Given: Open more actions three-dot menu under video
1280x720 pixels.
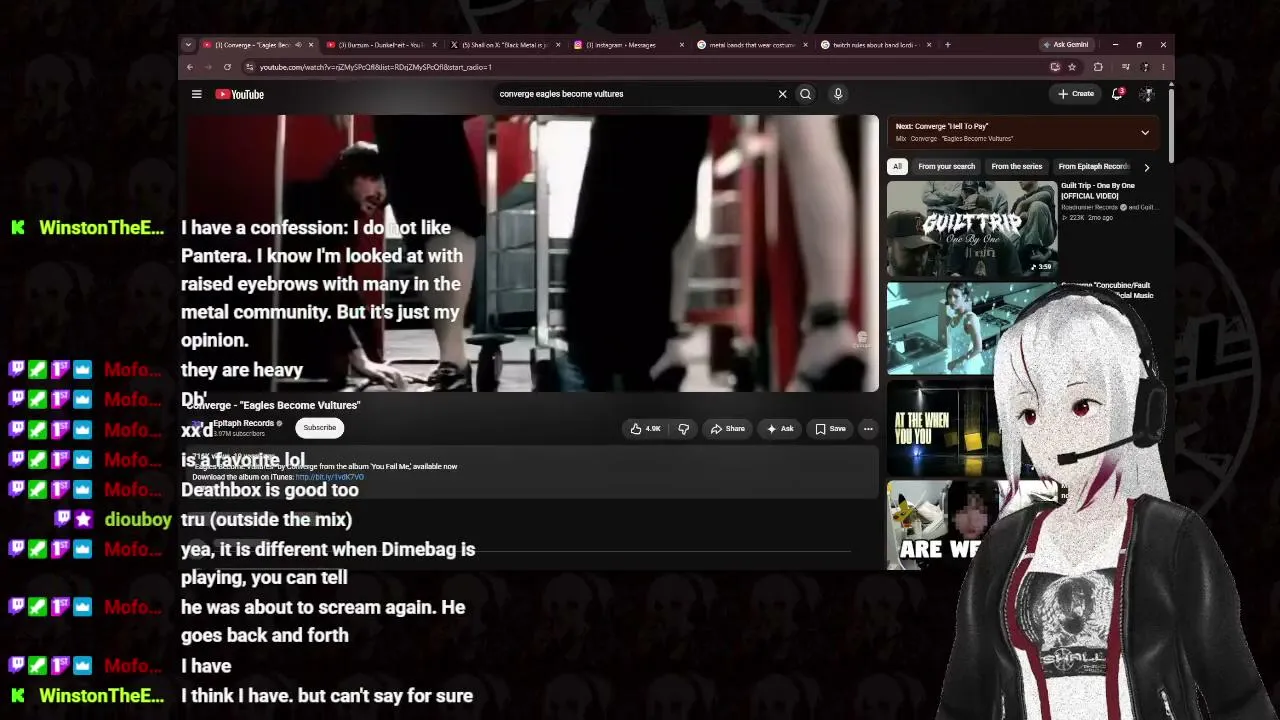Looking at the screenshot, I should 868,429.
